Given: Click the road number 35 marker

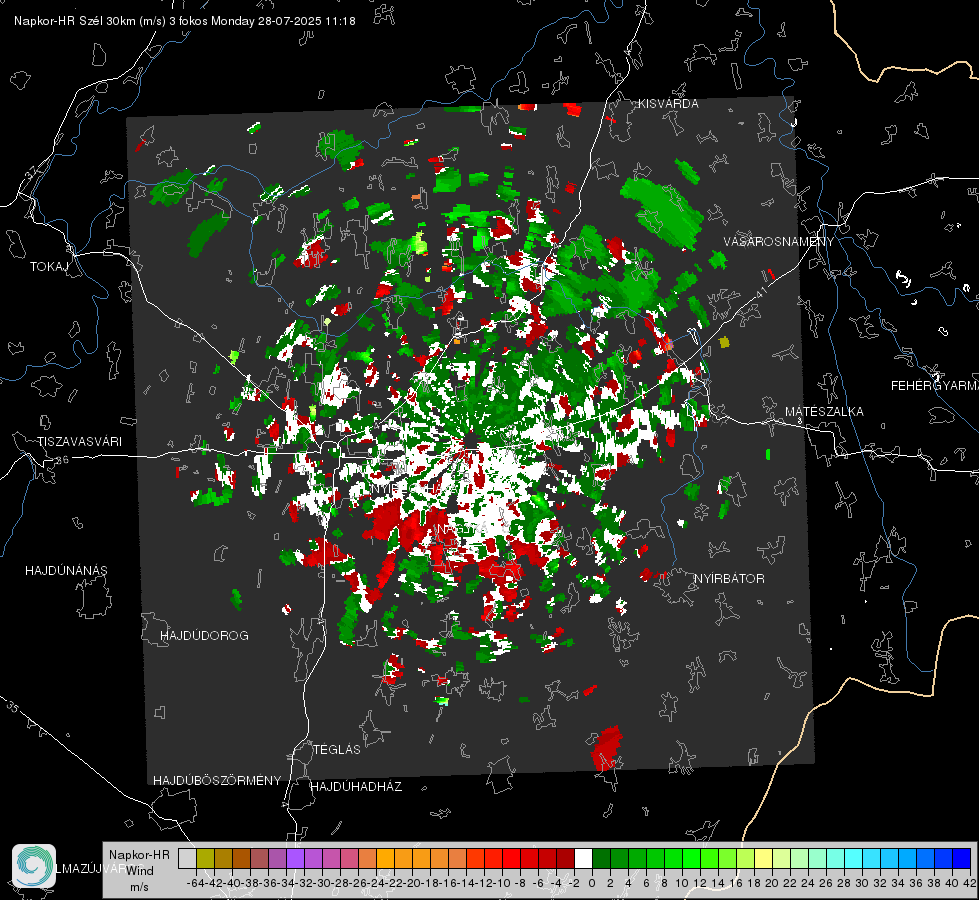Looking at the screenshot, I should pyautogui.click(x=13, y=707).
